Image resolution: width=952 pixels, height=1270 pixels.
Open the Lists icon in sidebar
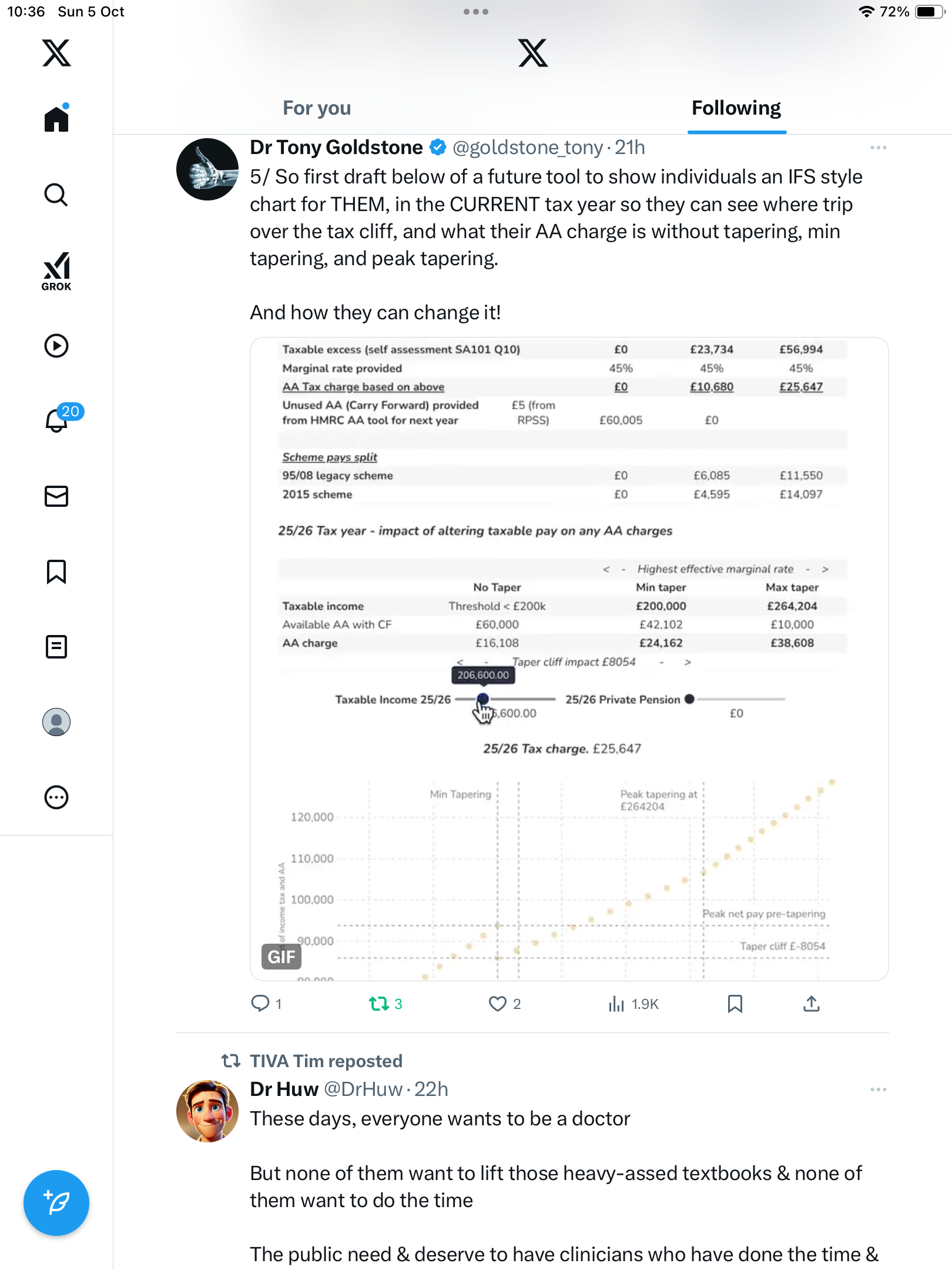(56, 647)
